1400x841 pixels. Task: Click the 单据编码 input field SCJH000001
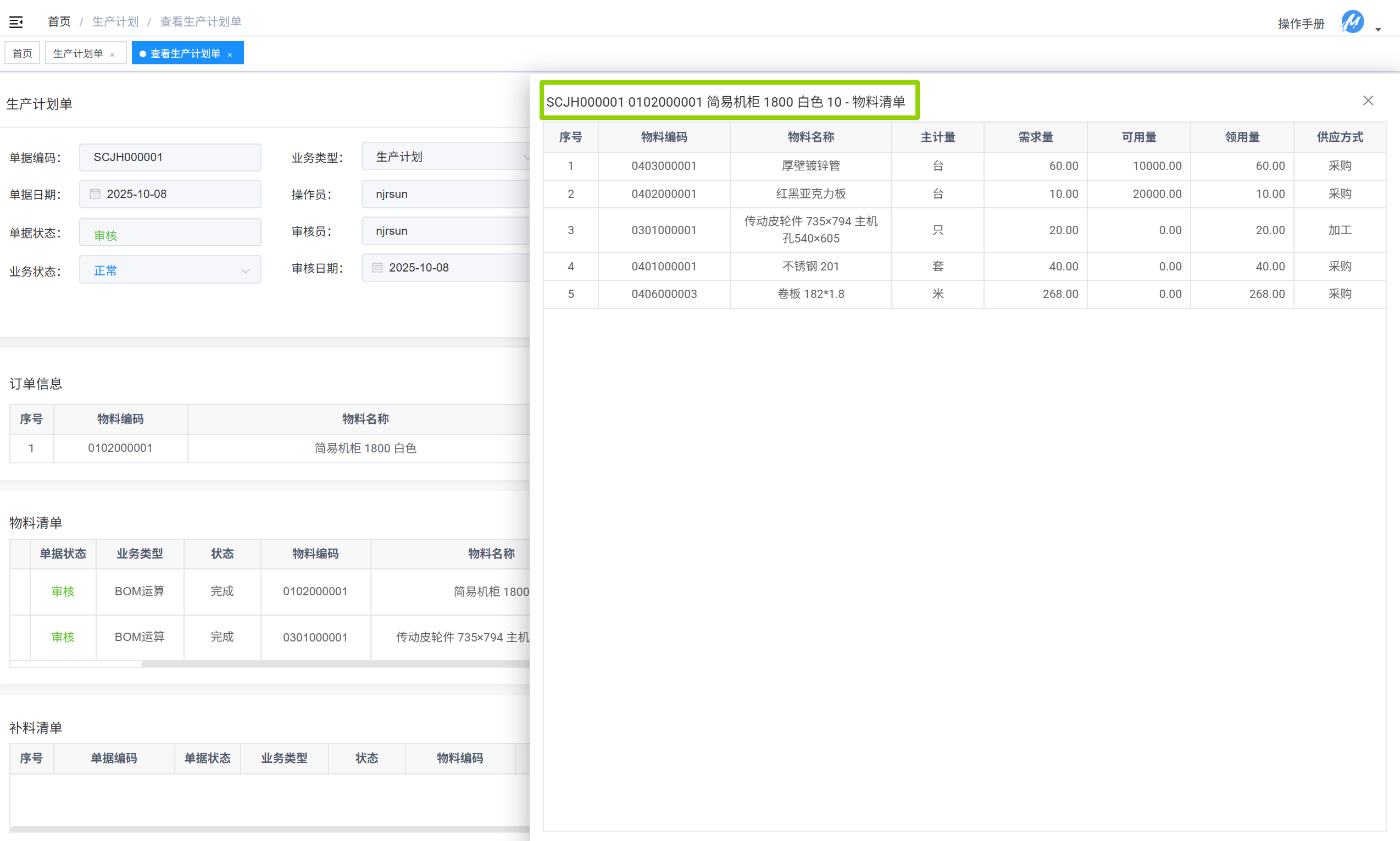(170, 157)
